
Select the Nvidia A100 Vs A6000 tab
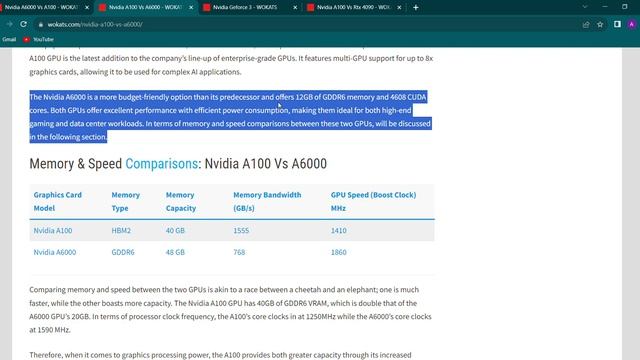[x=145, y=7]
